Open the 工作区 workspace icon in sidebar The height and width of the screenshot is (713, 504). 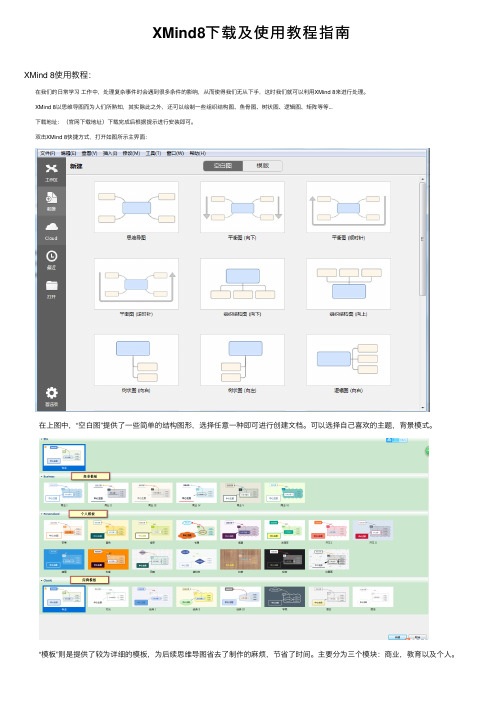[51, 172]
